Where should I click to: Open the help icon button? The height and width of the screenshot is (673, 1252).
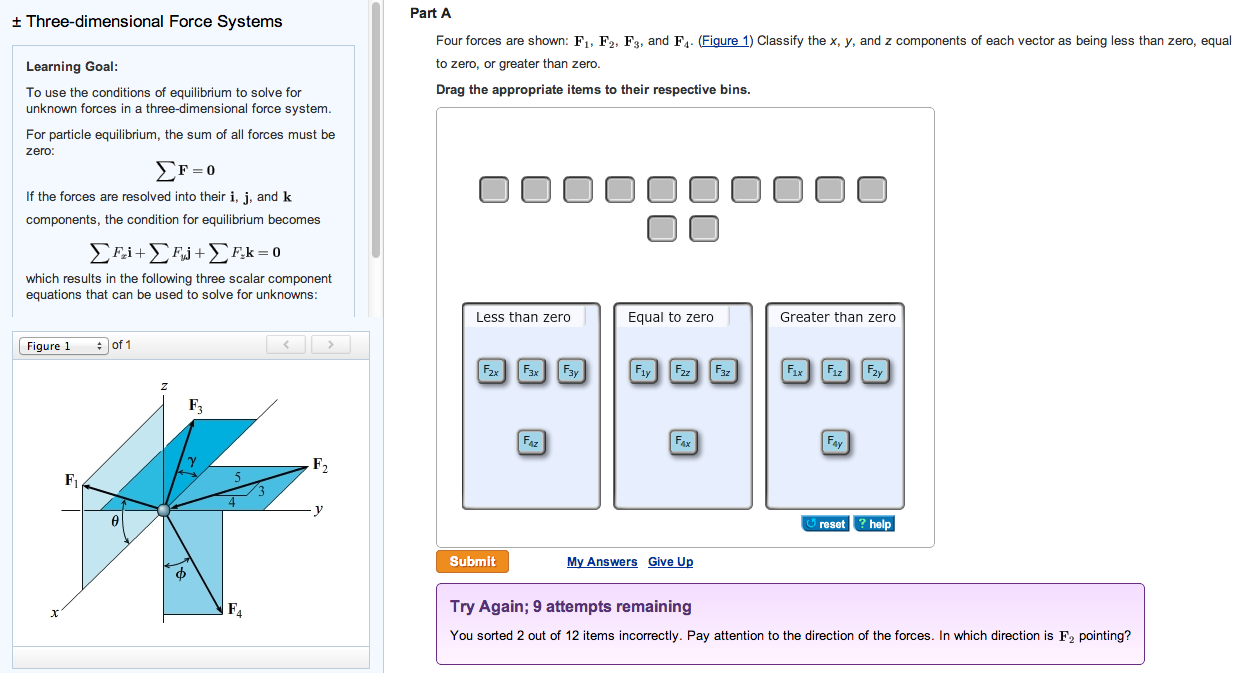pyautogui.click(x=873, y=523)
